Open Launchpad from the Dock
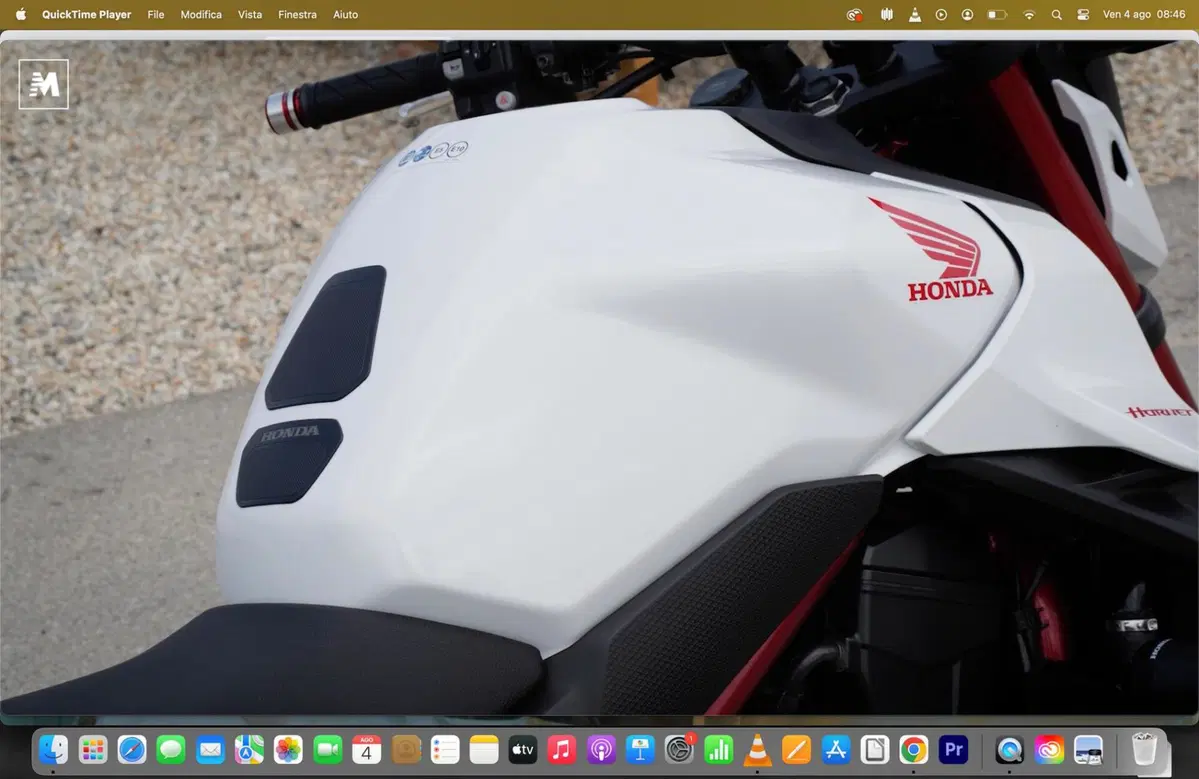1199x779 pixels. click(93, 750)
